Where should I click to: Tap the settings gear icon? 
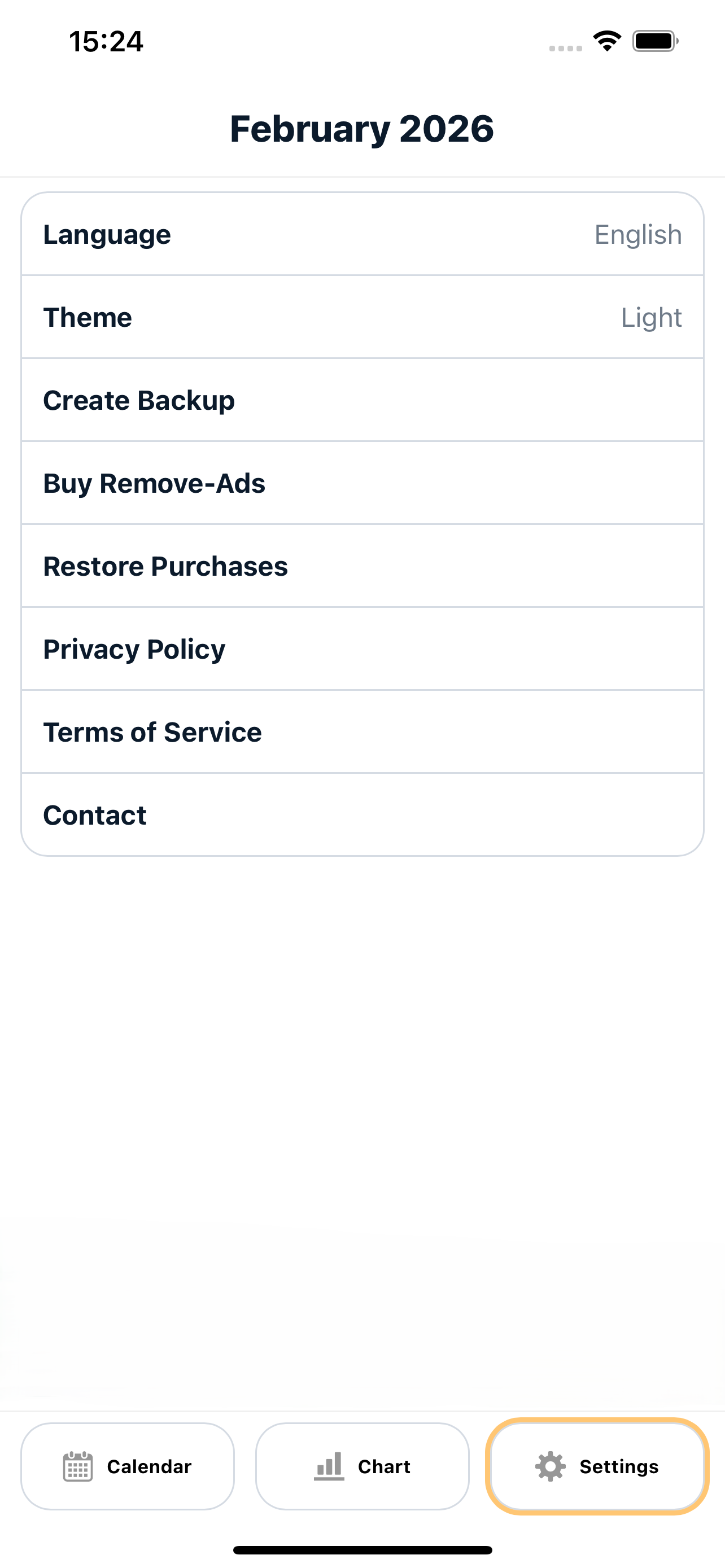[x=551, y=1466]
